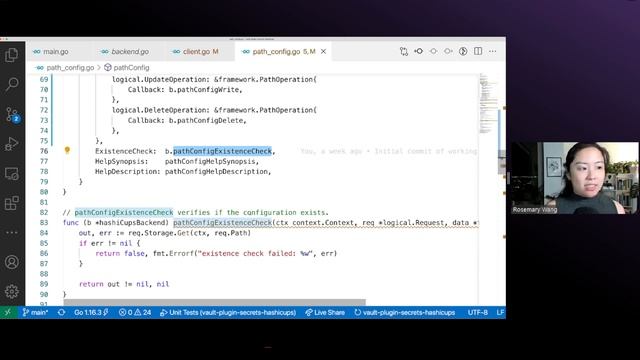Click "return out != nil, nil" on line 89
This screenshot has width=640, height=360.
pyautogui.click(x=124, y=284)
